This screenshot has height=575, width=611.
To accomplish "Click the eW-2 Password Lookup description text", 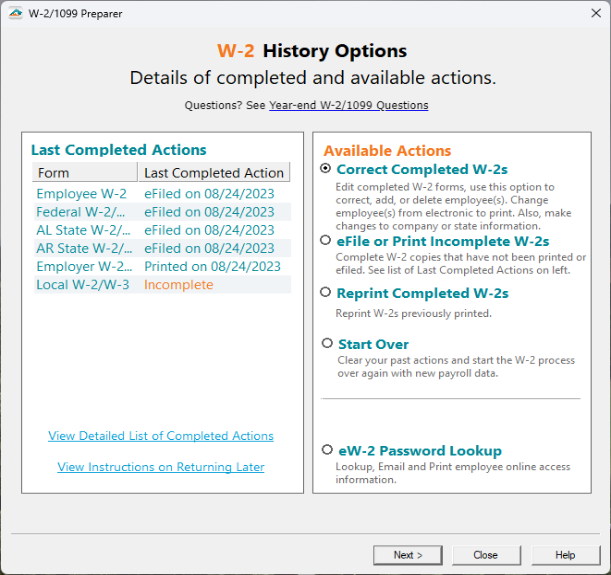I will click(x=453, y=473).
